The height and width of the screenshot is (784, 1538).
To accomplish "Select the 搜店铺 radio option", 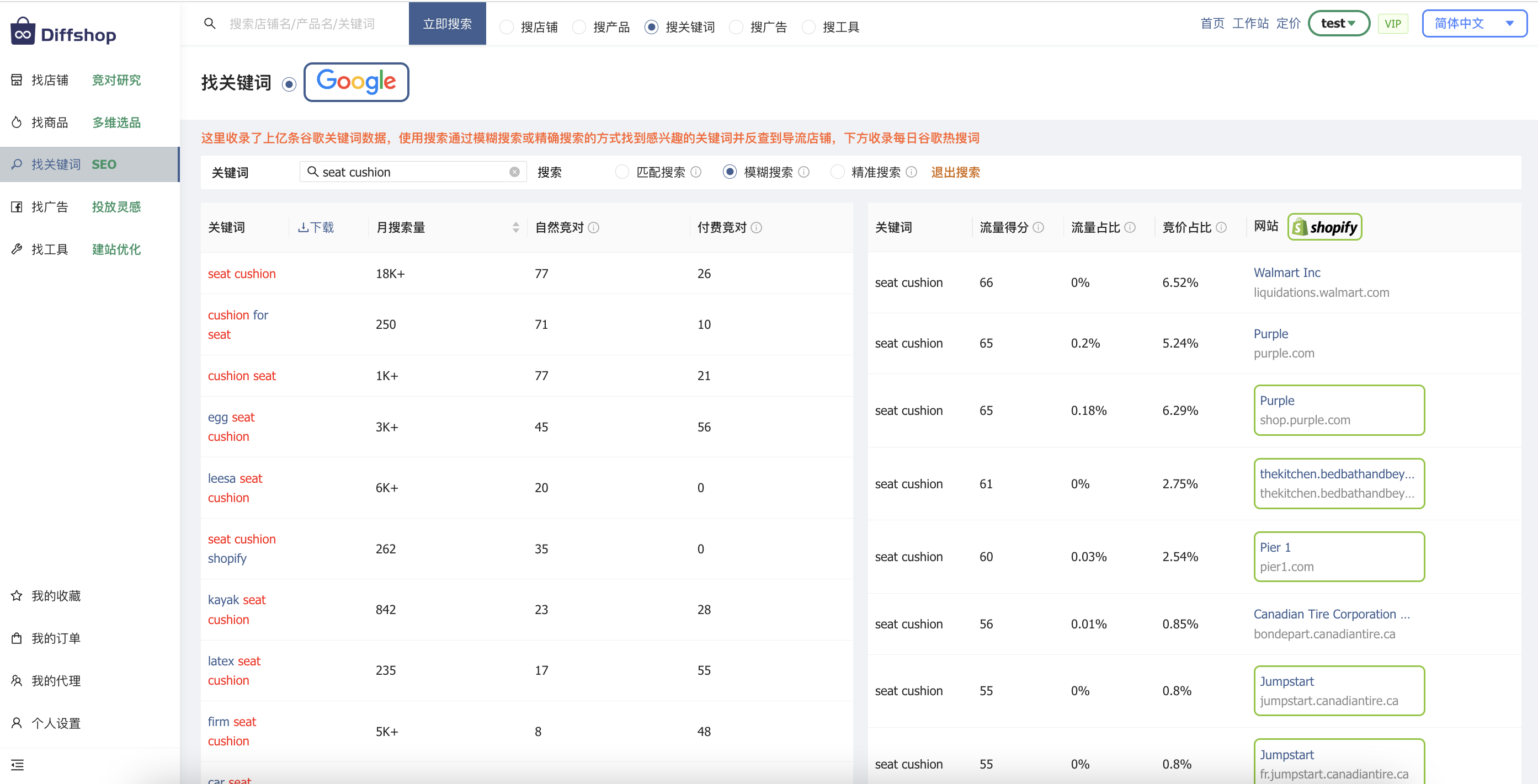I will tap(506, 27).
